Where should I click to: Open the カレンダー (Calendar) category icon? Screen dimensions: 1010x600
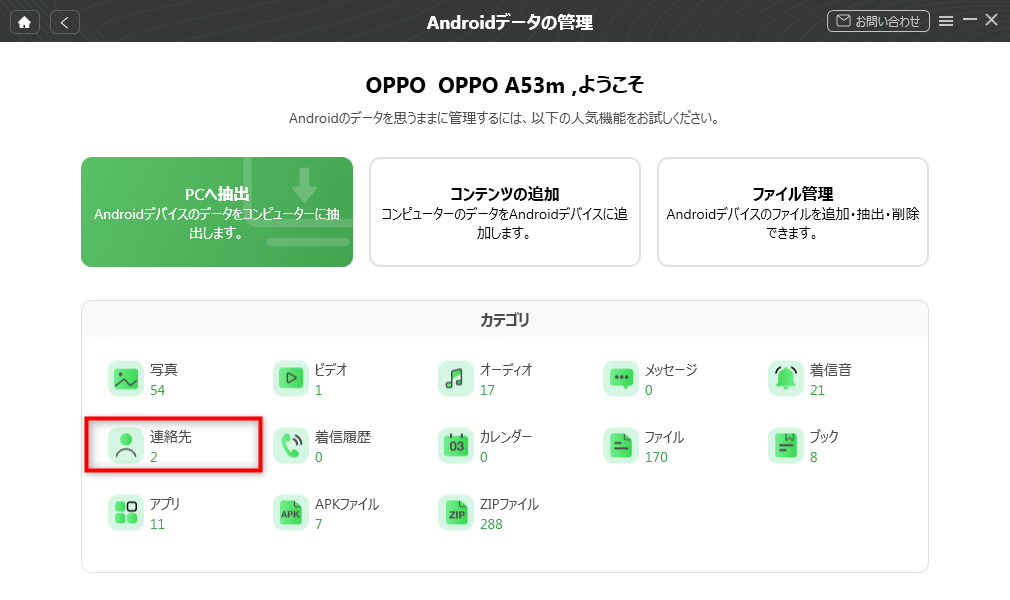tap(456, 446)
